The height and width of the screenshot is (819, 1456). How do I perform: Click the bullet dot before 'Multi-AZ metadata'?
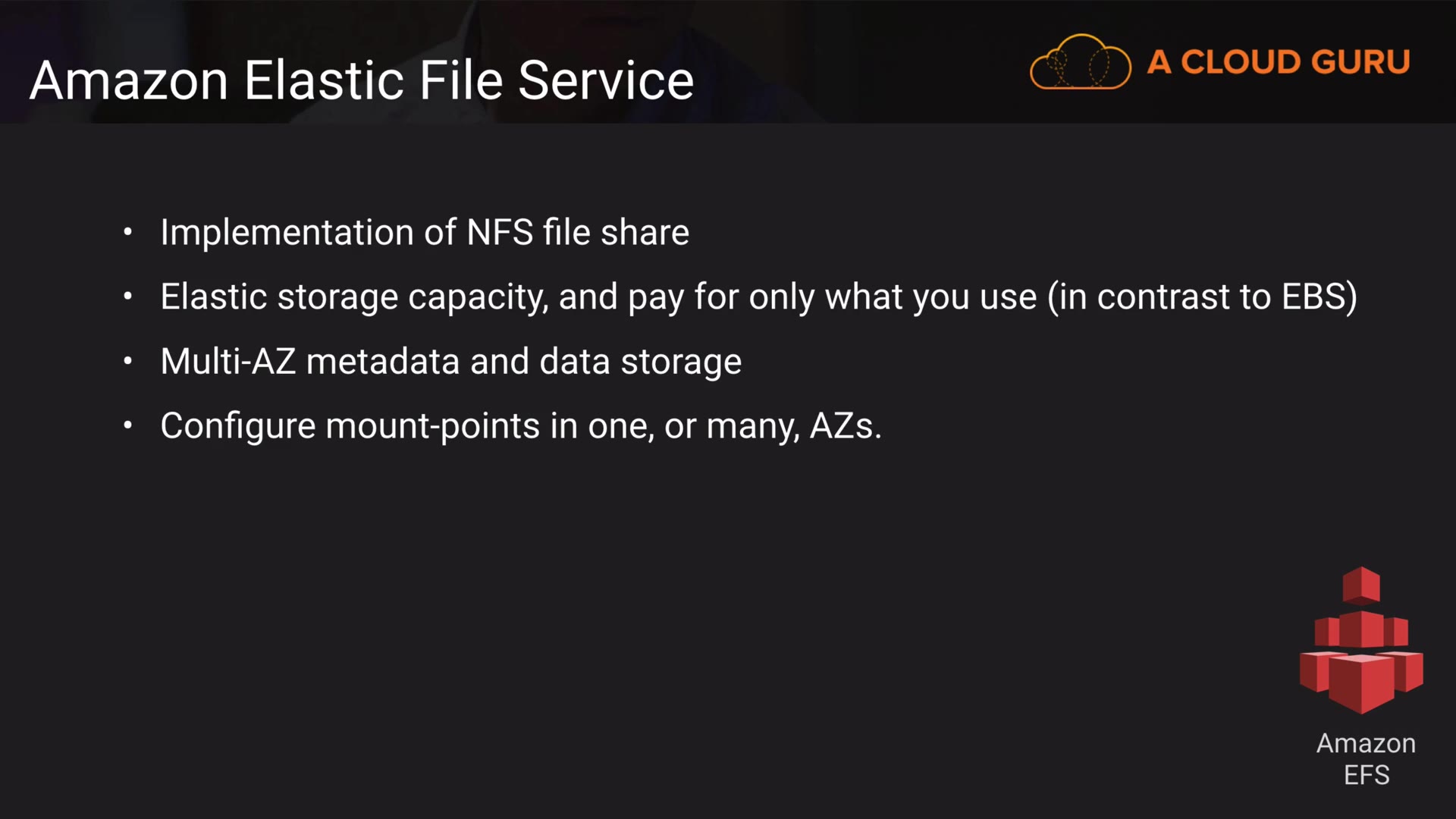point(127,361)
